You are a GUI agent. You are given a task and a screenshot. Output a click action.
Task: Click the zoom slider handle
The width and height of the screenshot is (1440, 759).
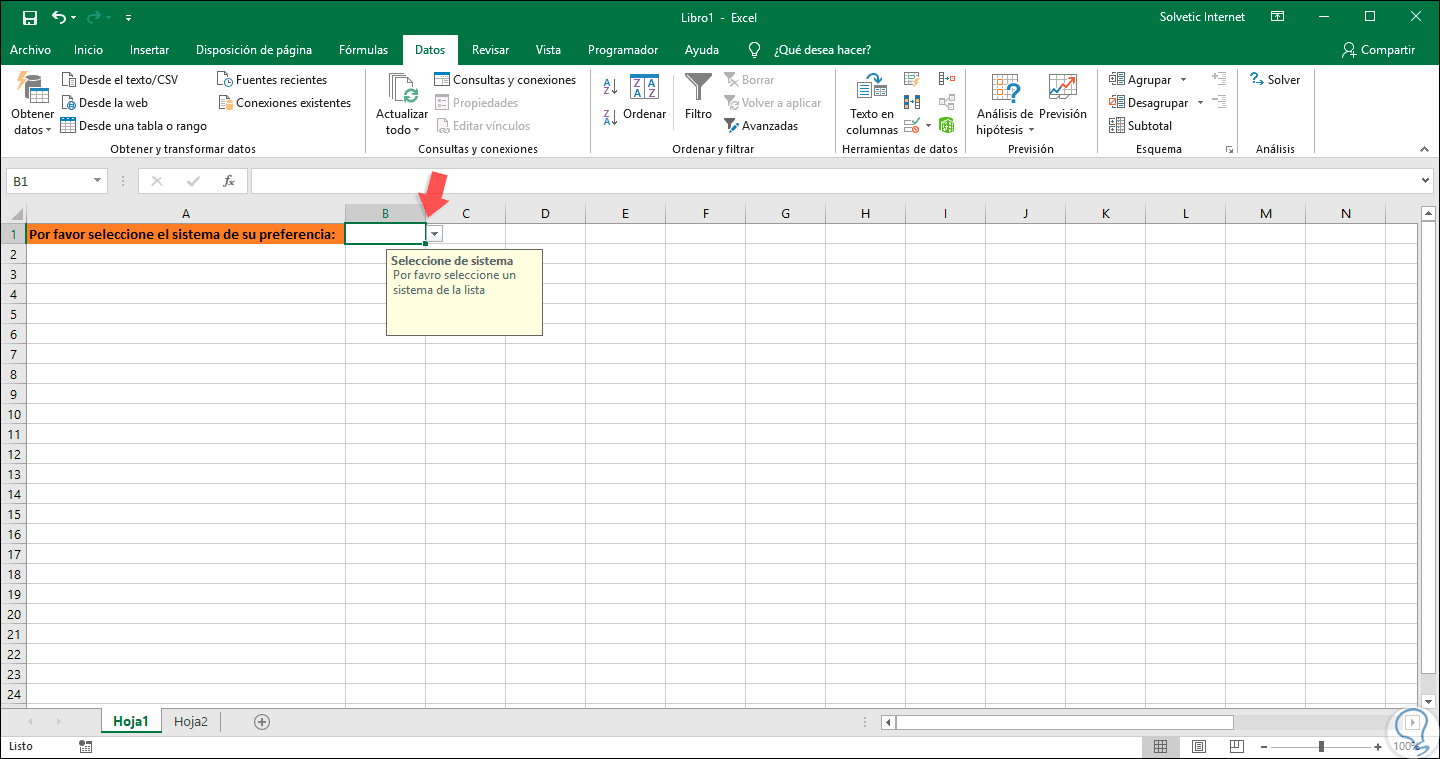(1322, 746)
